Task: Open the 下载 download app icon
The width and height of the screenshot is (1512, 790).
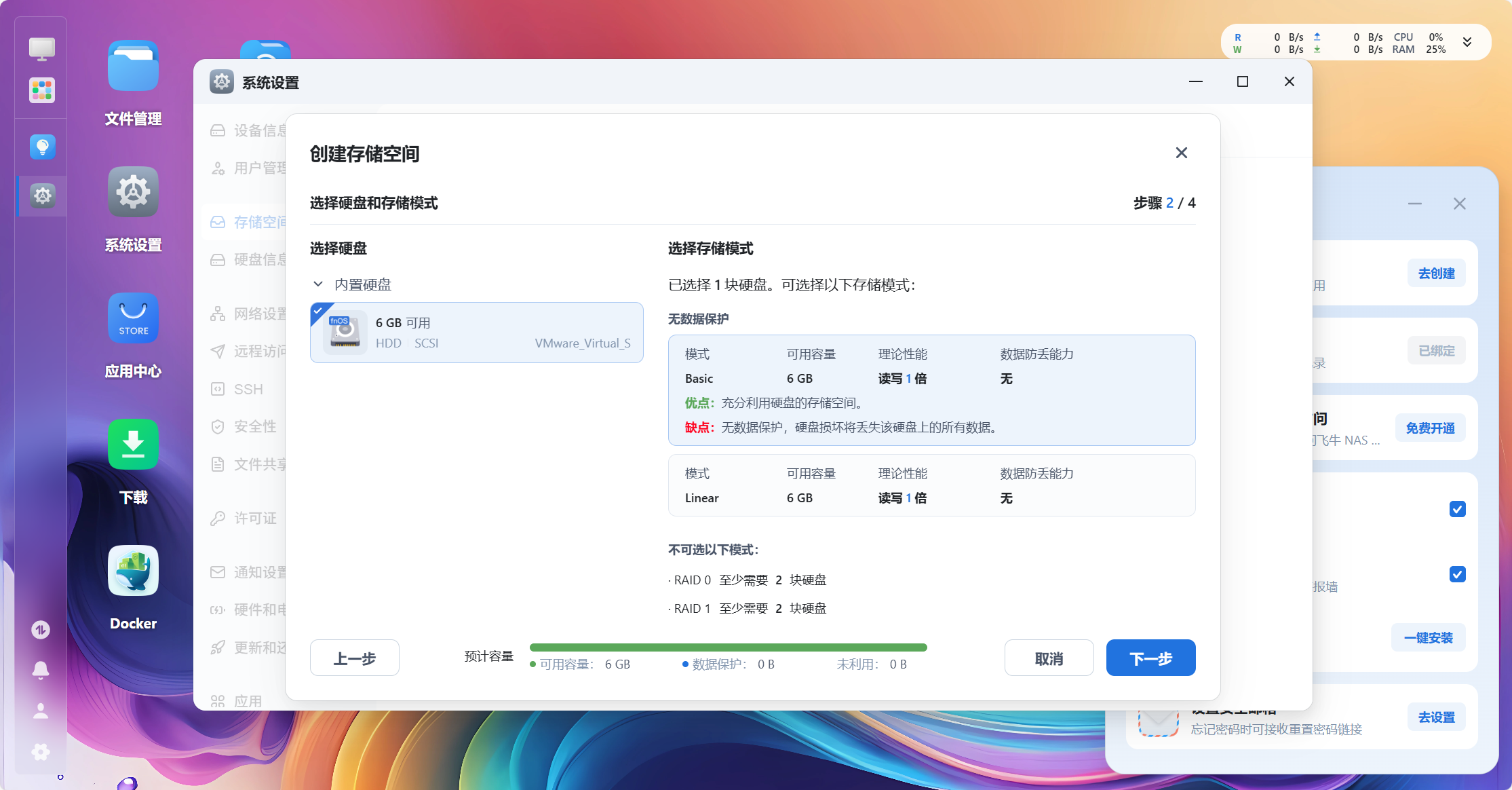Action: [133, 445]
